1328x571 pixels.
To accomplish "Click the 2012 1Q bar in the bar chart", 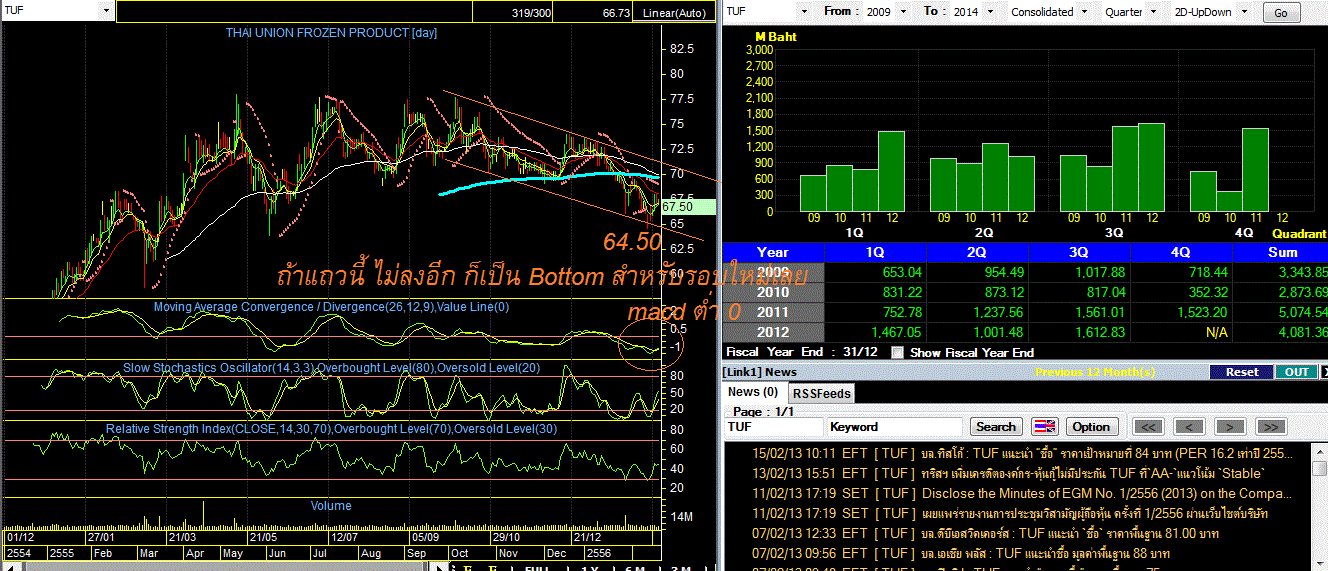I will coord(891,171).
